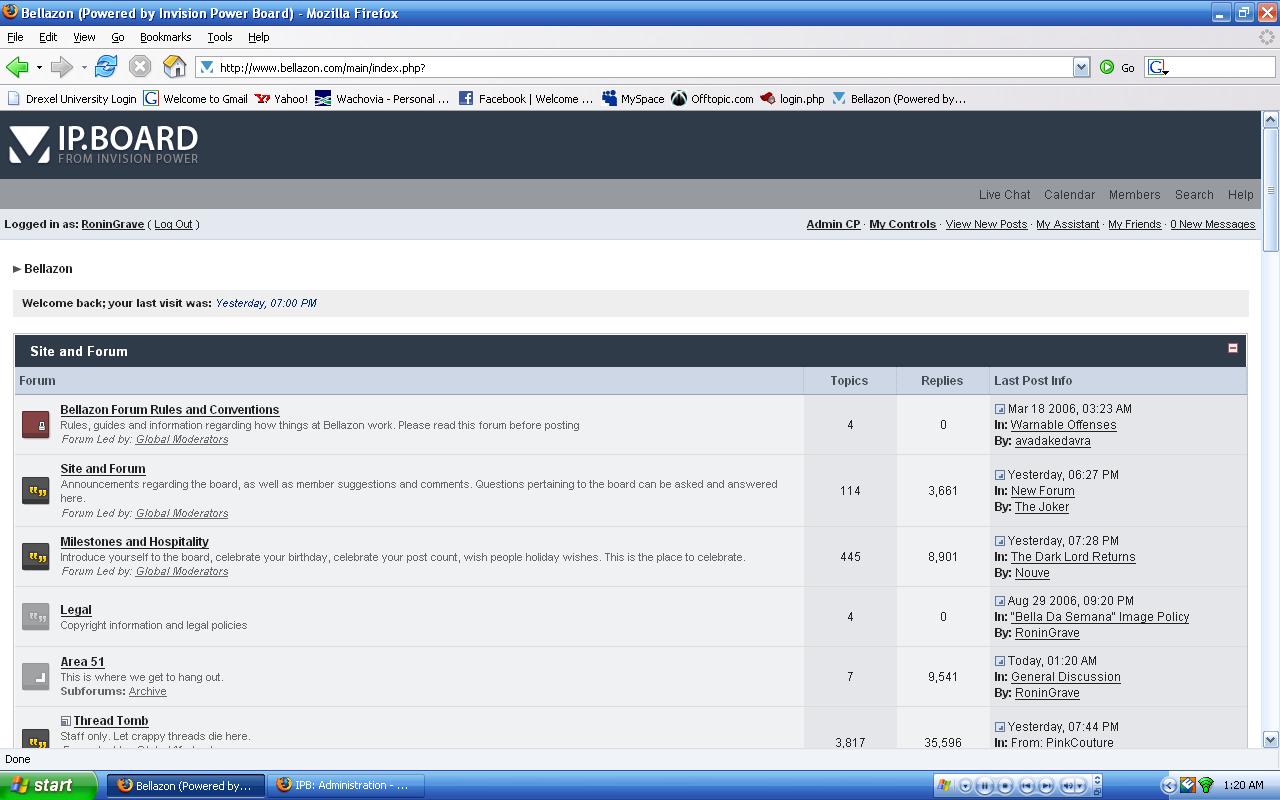This screenshot has height=800, width=1280.
Task: Click the Windows Start button
Action: click(48, 785)
